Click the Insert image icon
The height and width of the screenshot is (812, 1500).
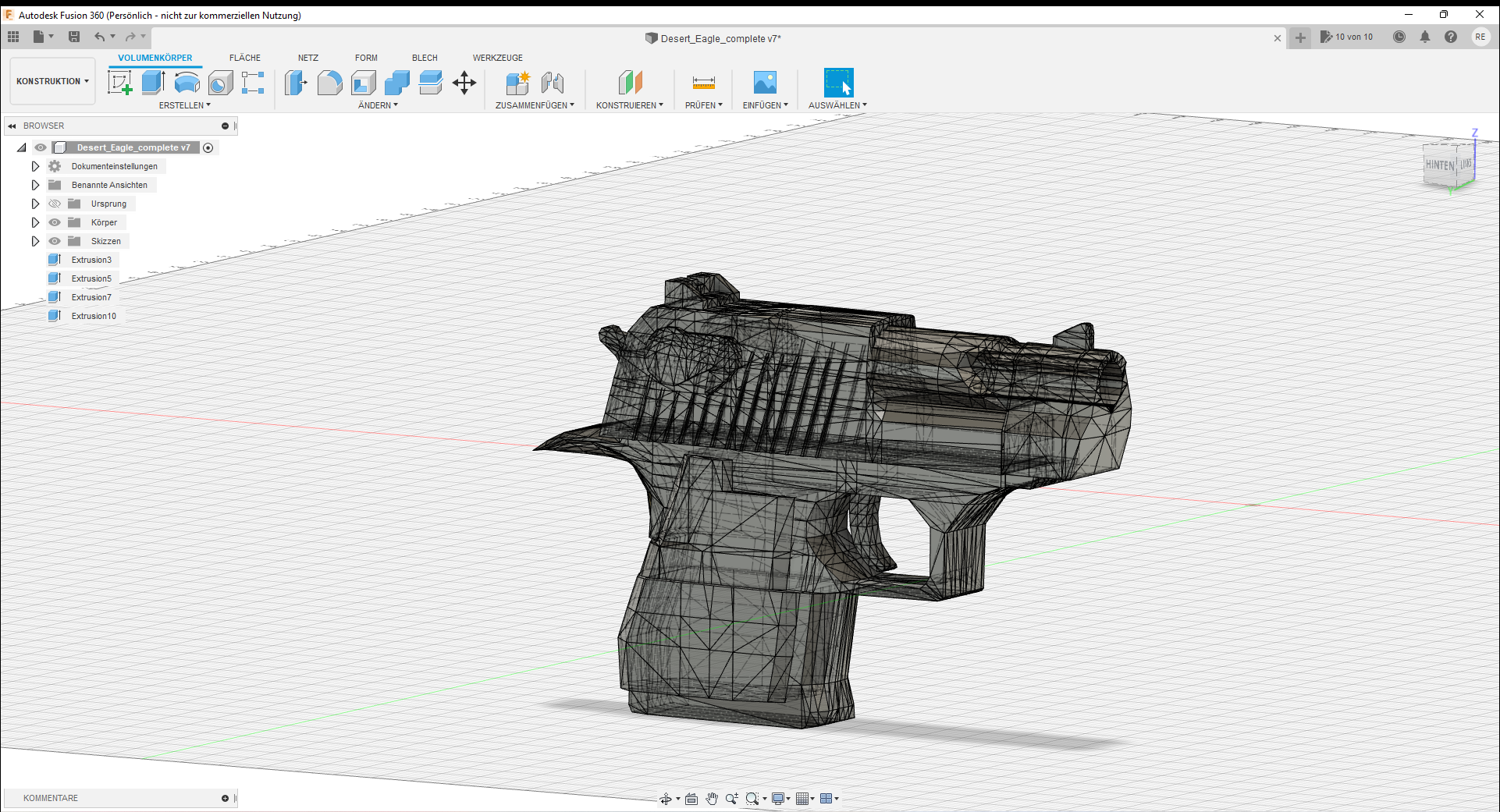tap(765, 83)
